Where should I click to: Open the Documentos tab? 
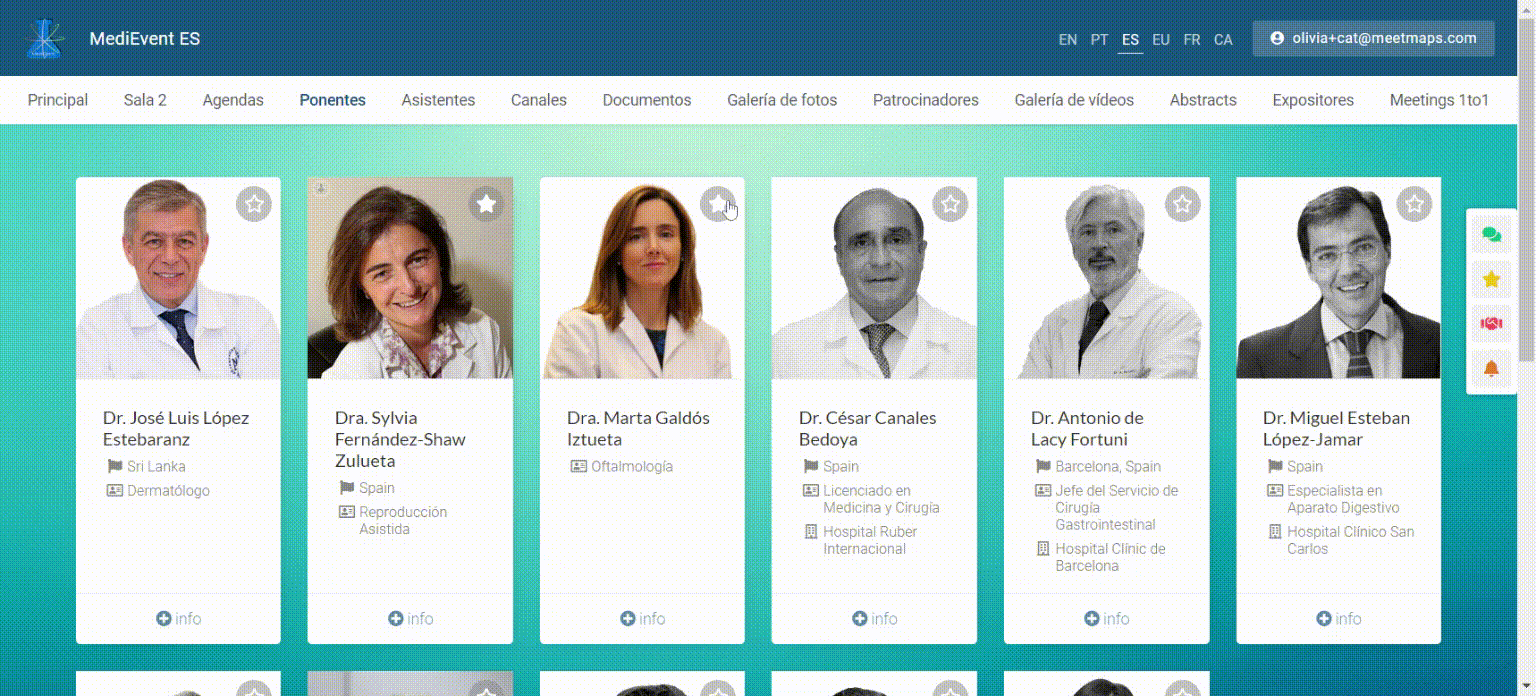tap(647, 100)
